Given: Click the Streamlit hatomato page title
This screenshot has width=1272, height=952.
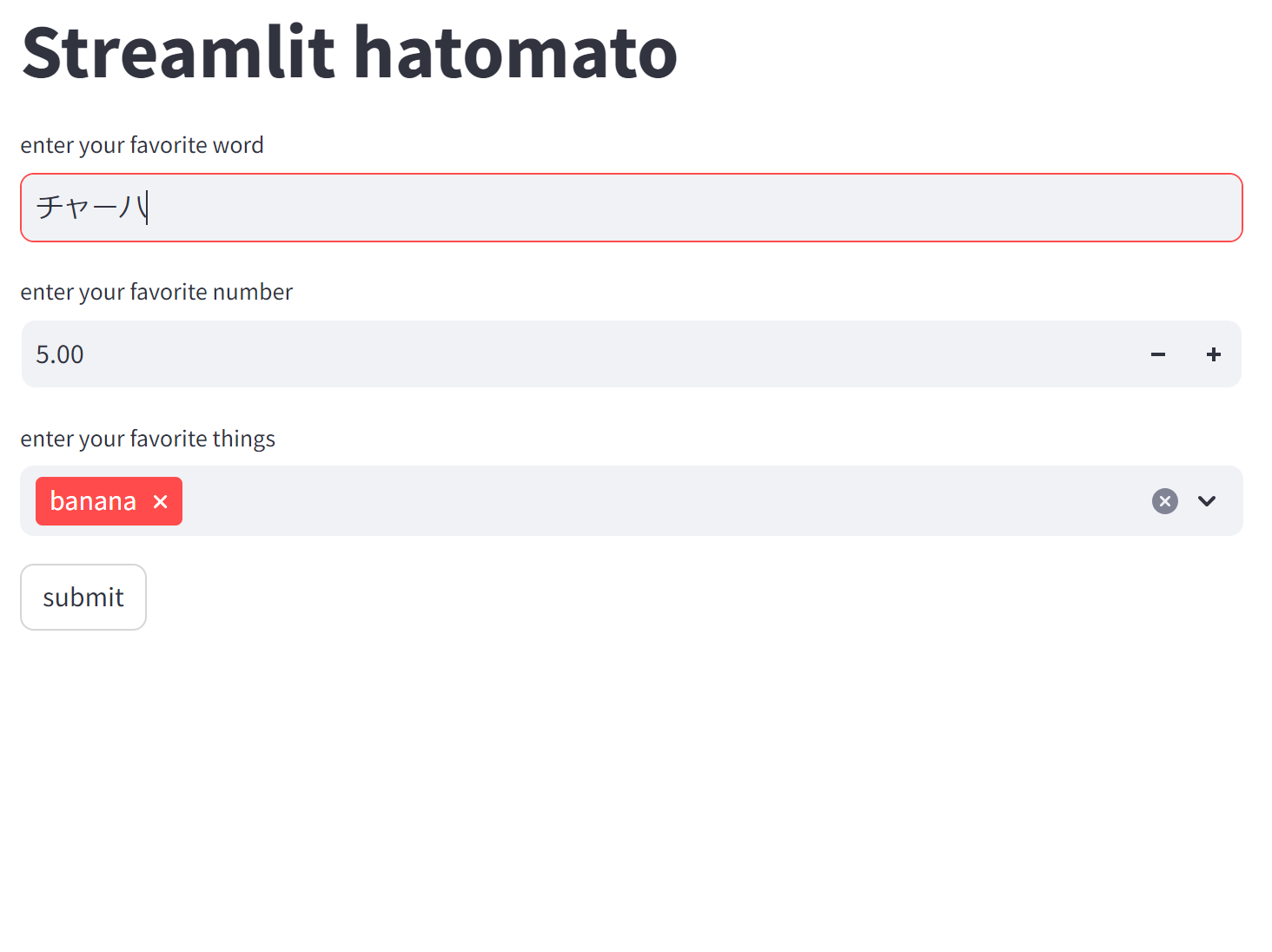Looking at the screenshot, I should pyautogui.click(x=349, y=54).
